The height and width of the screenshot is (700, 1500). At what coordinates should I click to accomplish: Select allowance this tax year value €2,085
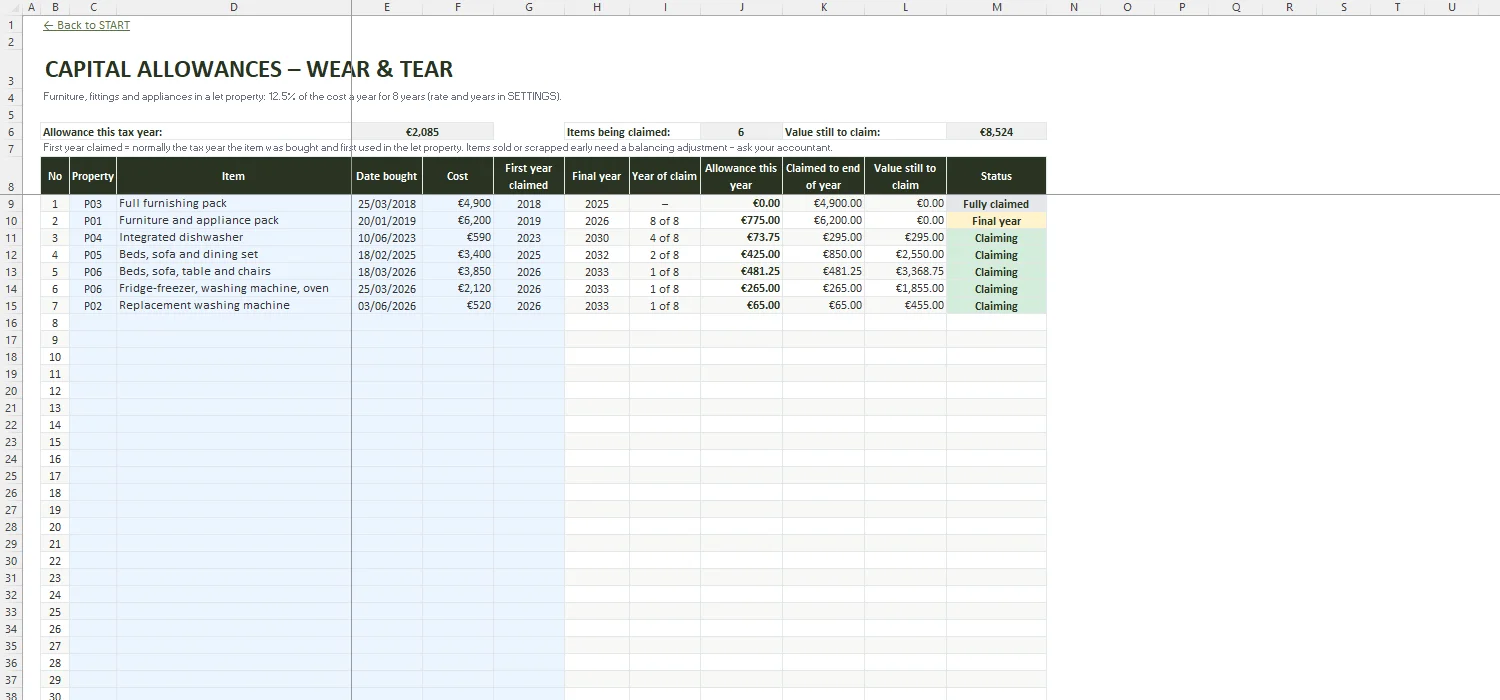point(422,132)
